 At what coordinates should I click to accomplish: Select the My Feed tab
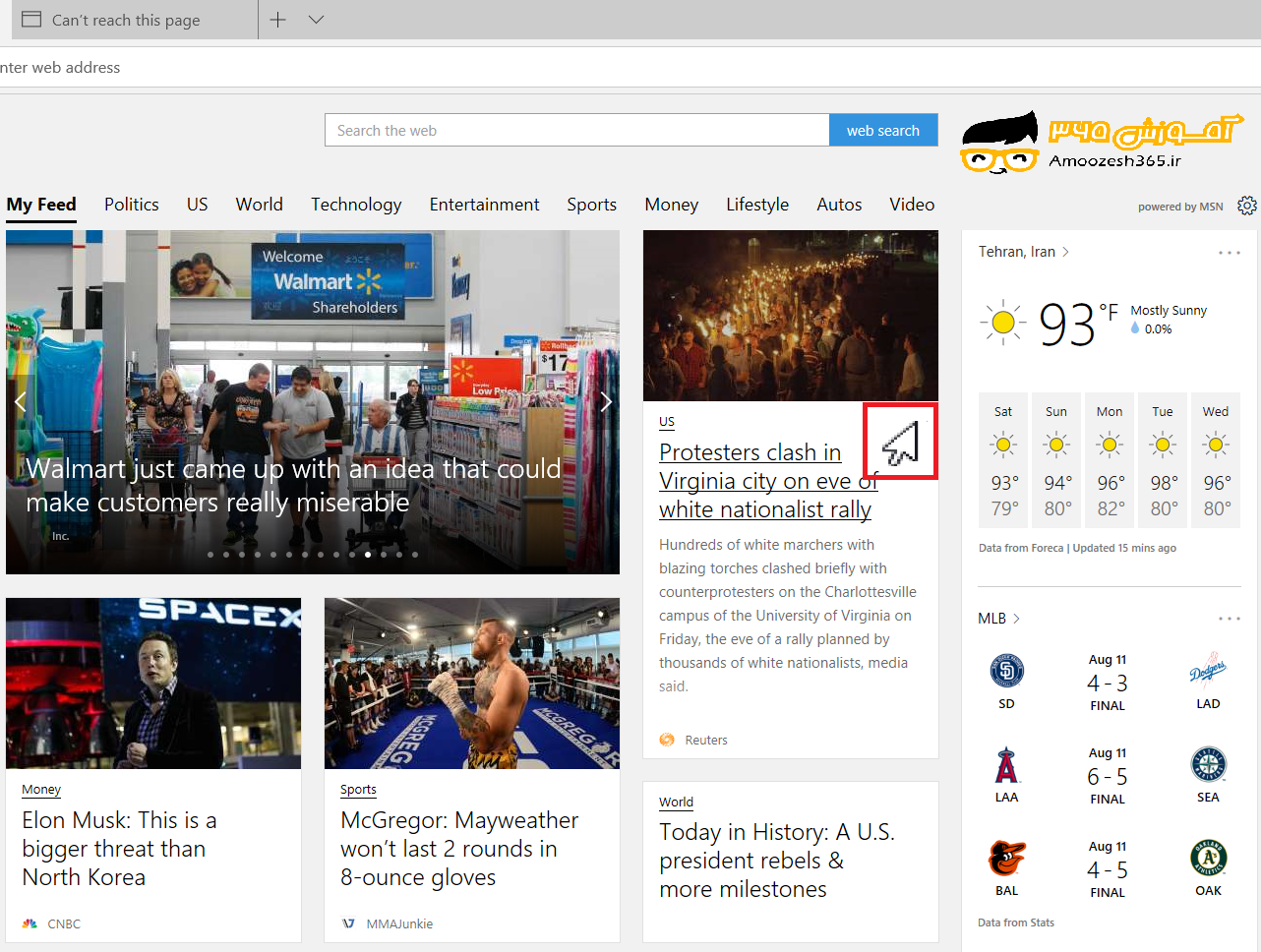click(x=41, y=205)
